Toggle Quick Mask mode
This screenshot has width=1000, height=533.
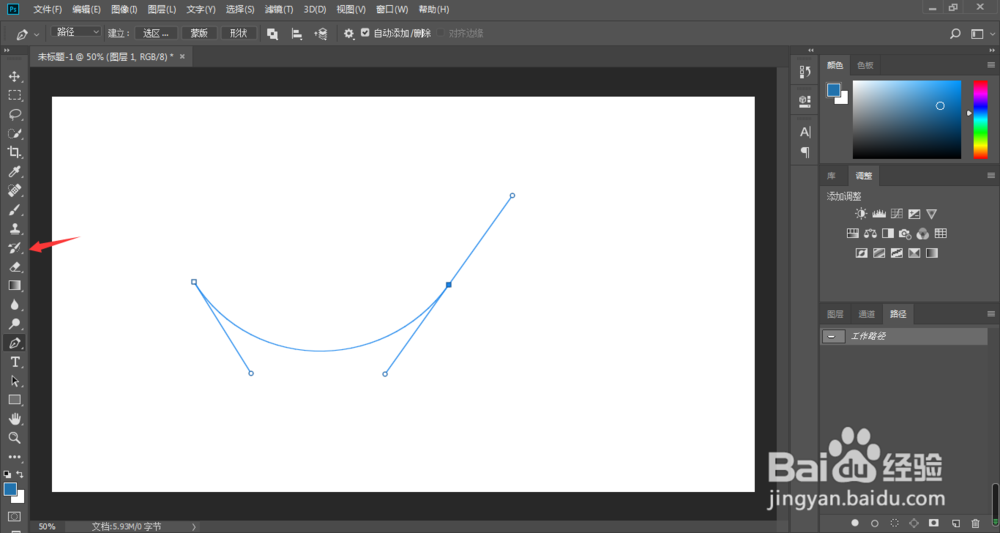click(x=15, y=516)
